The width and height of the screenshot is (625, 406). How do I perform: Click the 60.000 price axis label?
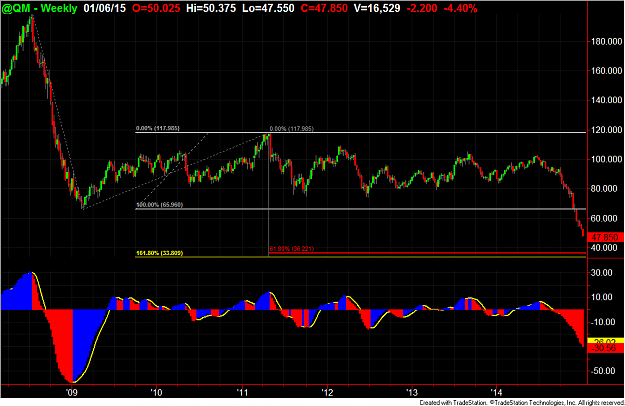pyautogui.click(x=606, y=218)
